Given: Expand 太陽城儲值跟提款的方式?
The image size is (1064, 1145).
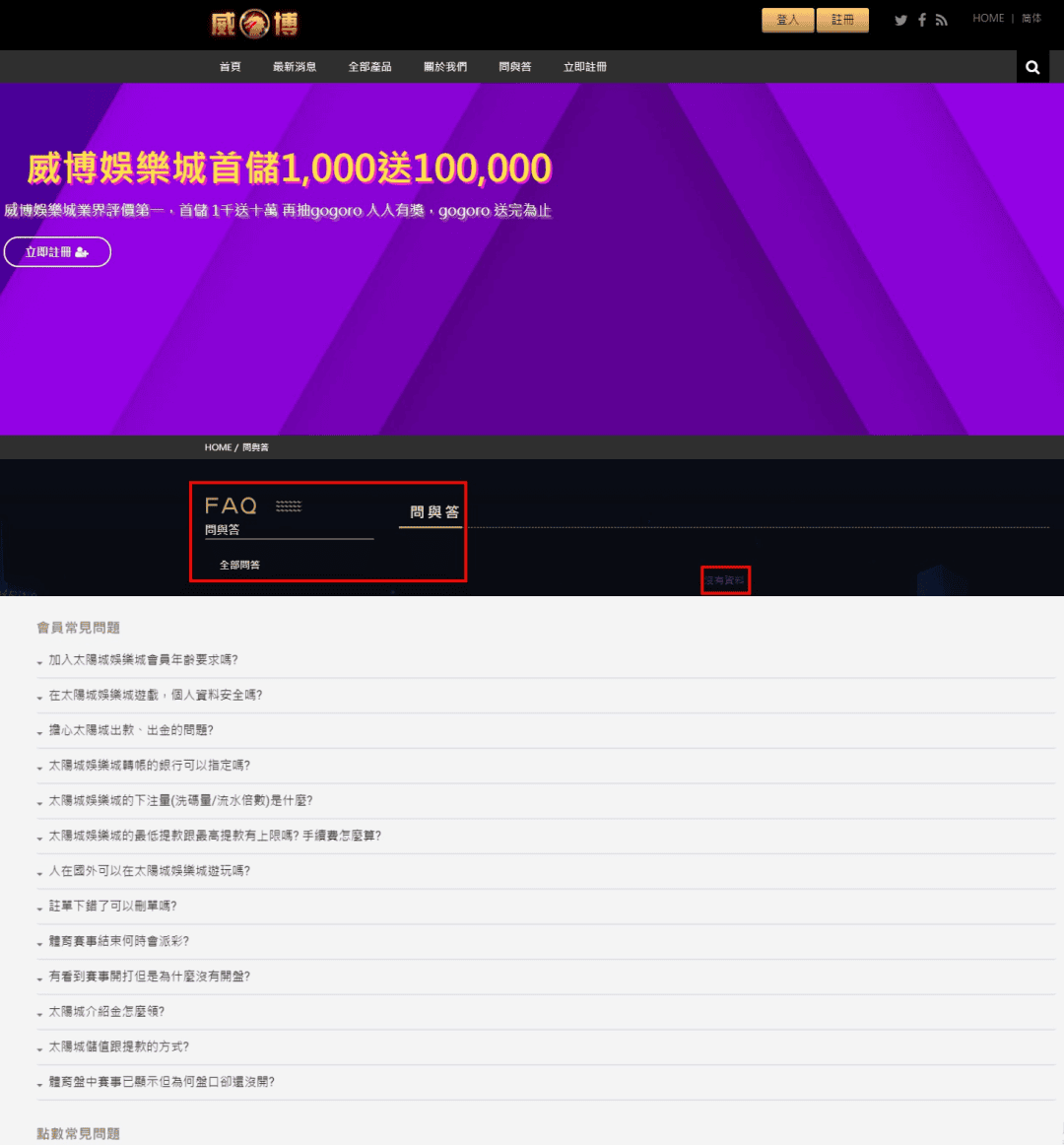Looking at the screenshot, I should coord(118,1046).
